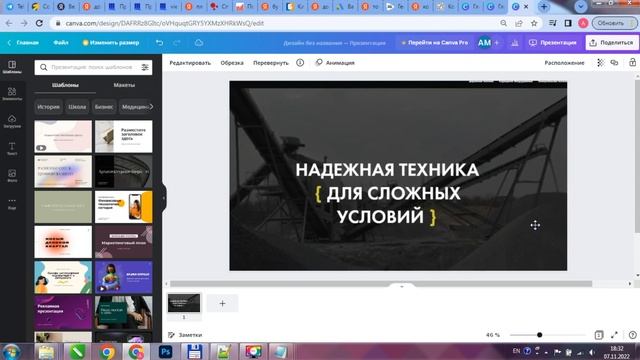The image size is (640, 360).
Task: Start Презентация presentation mode
Action: tap(553, 42)
